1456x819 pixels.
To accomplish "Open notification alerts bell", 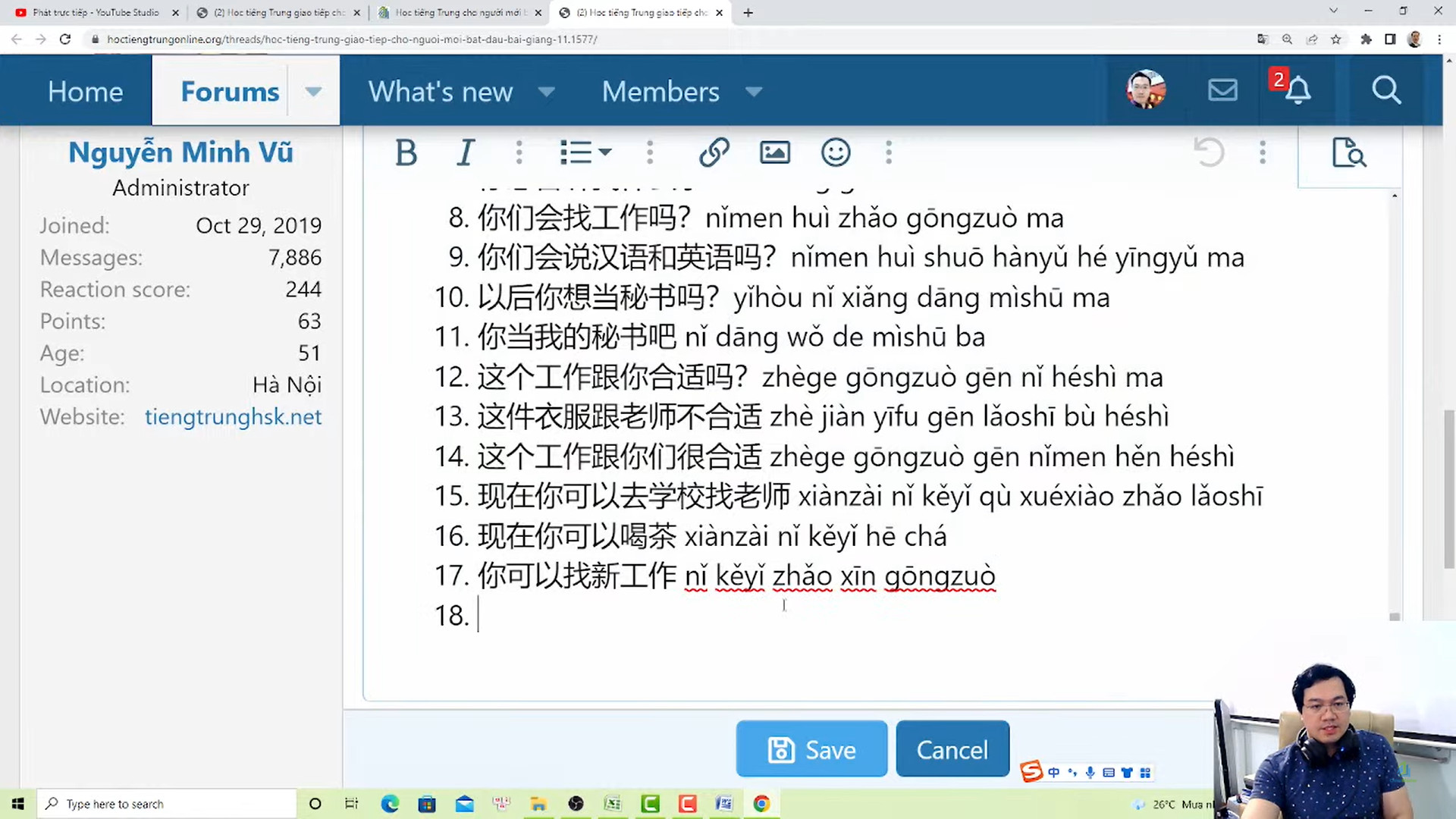I will (1298, 90).
